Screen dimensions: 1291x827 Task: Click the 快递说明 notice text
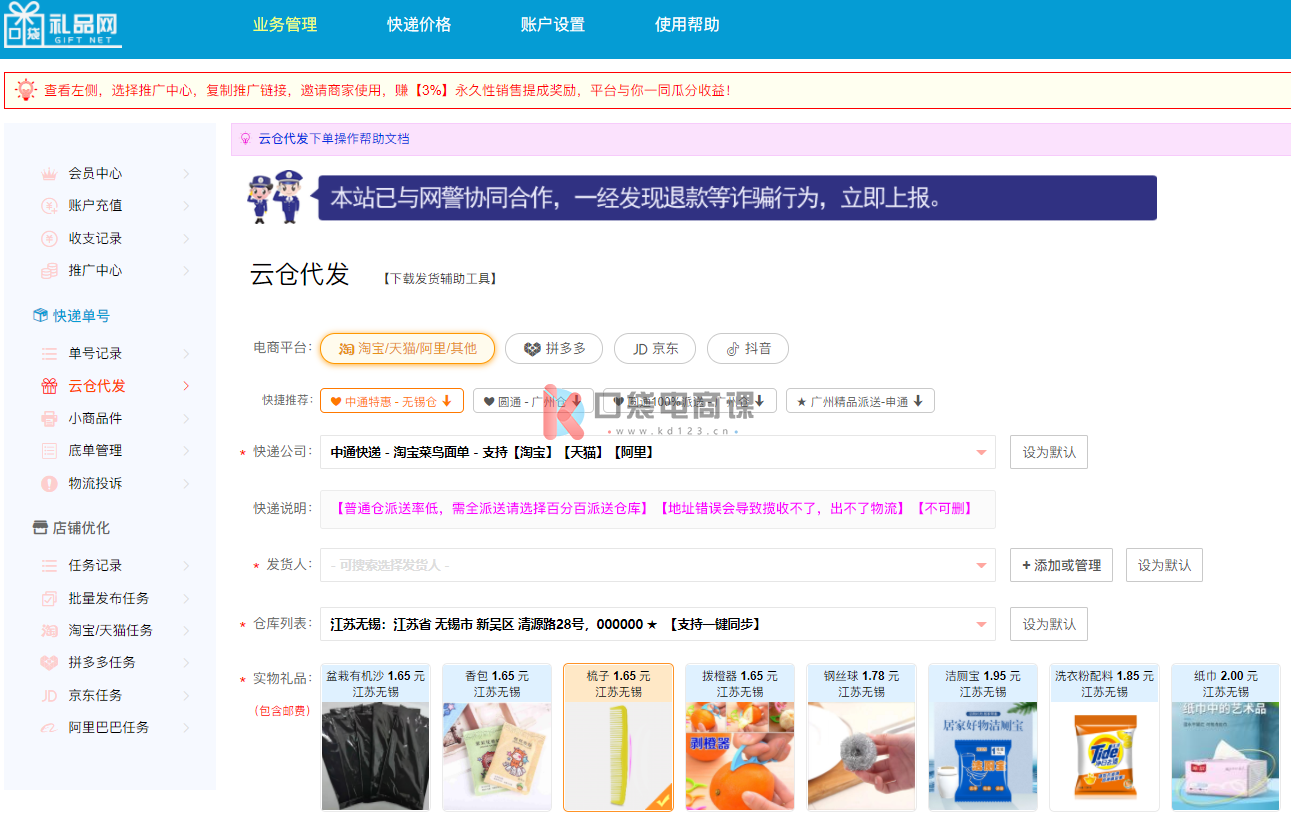654,509
